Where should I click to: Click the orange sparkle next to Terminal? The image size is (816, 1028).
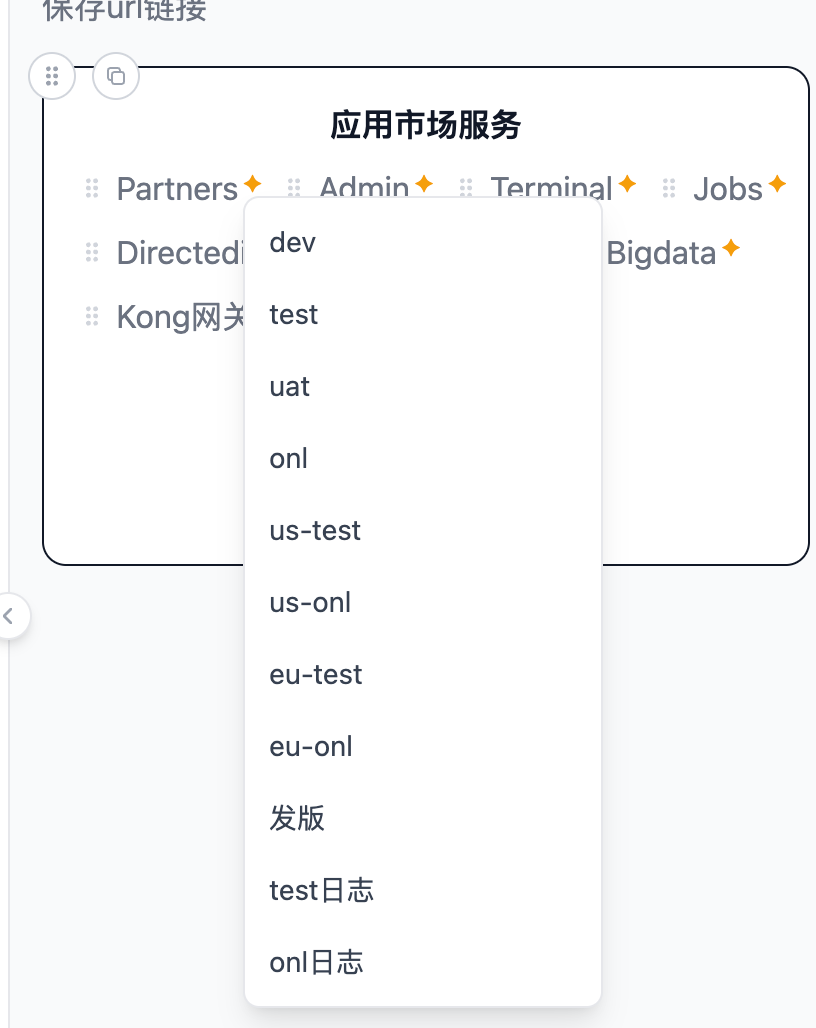coord(627,184)
